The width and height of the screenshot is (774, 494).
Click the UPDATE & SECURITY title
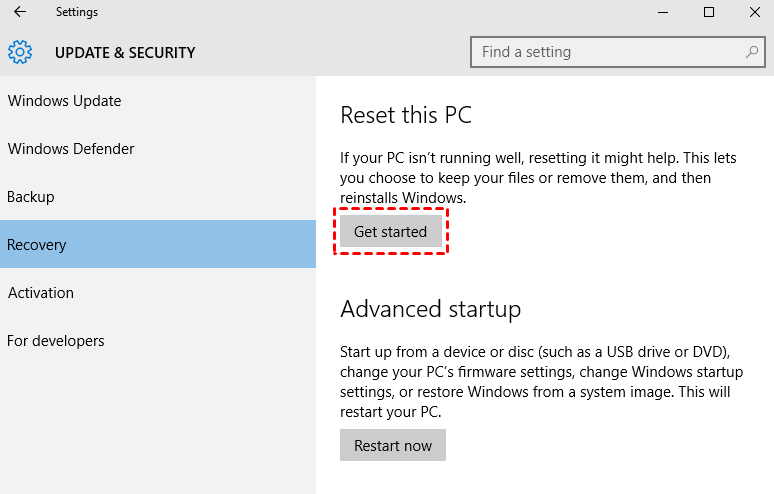tap(125, 52)
